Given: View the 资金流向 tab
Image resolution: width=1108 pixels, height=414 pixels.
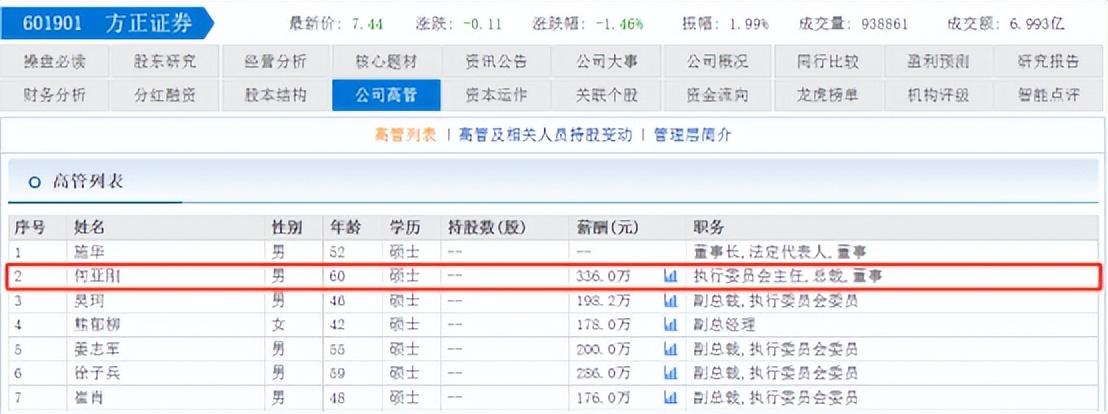Looking at the screenshot, I should 717,95.
